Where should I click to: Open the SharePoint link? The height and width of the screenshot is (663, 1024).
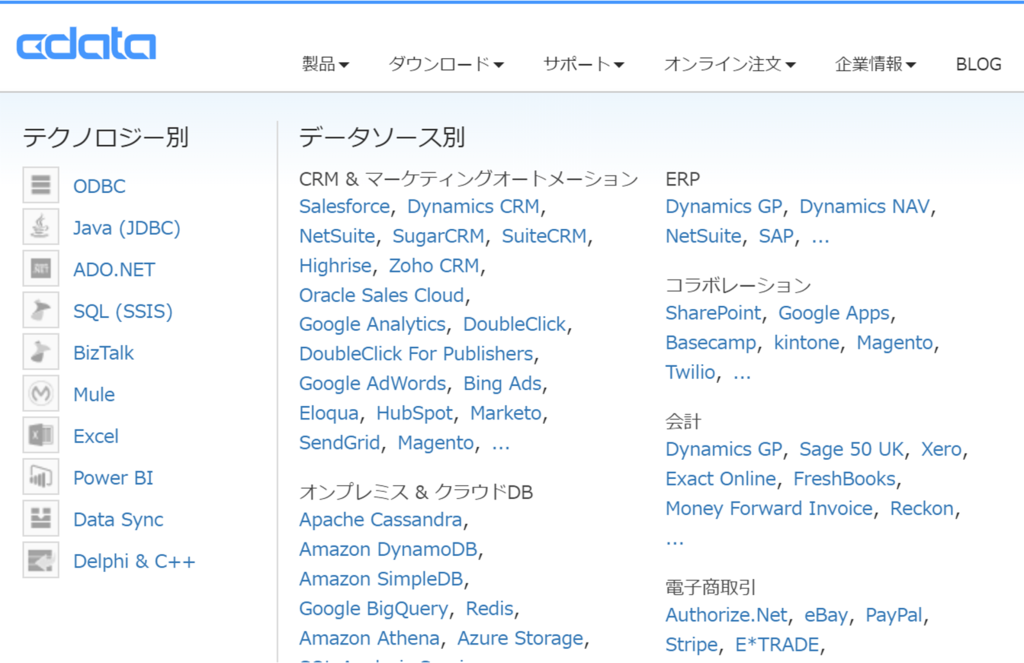tap(713, 314)
